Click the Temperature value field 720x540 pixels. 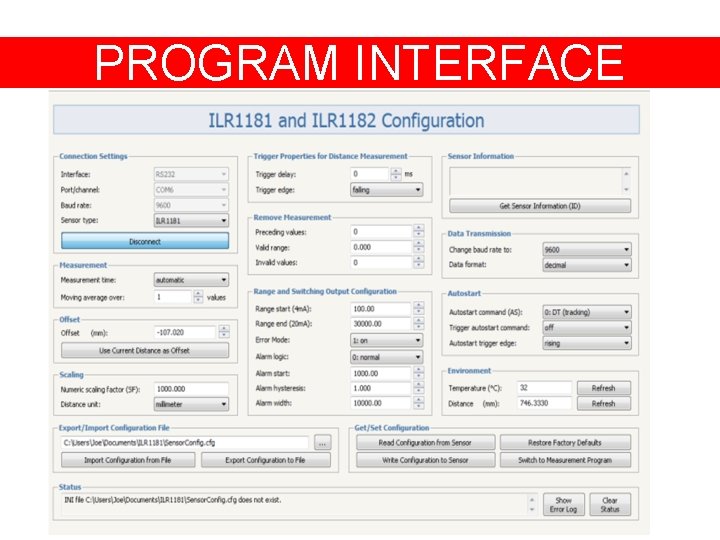pyautogui.click(x=545, y=388)
